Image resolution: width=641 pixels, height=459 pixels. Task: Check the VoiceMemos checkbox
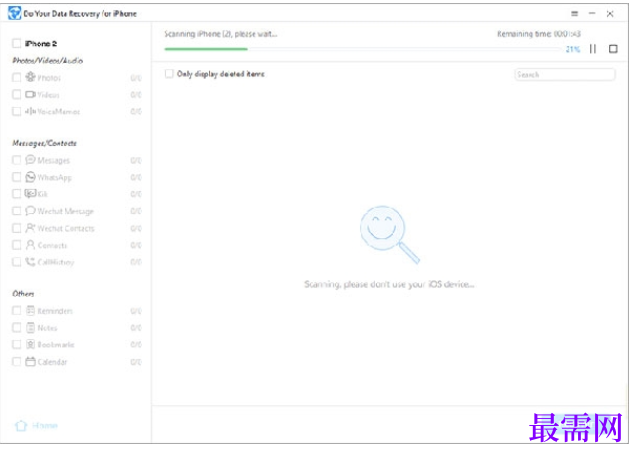pyautogui.click(x=16, y=111)
